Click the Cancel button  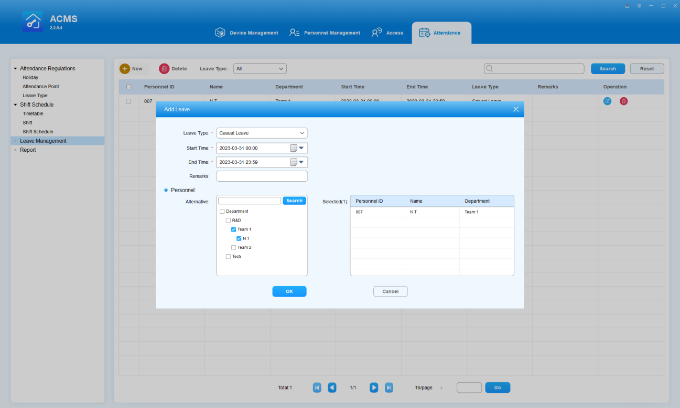[x=390, y=291]
